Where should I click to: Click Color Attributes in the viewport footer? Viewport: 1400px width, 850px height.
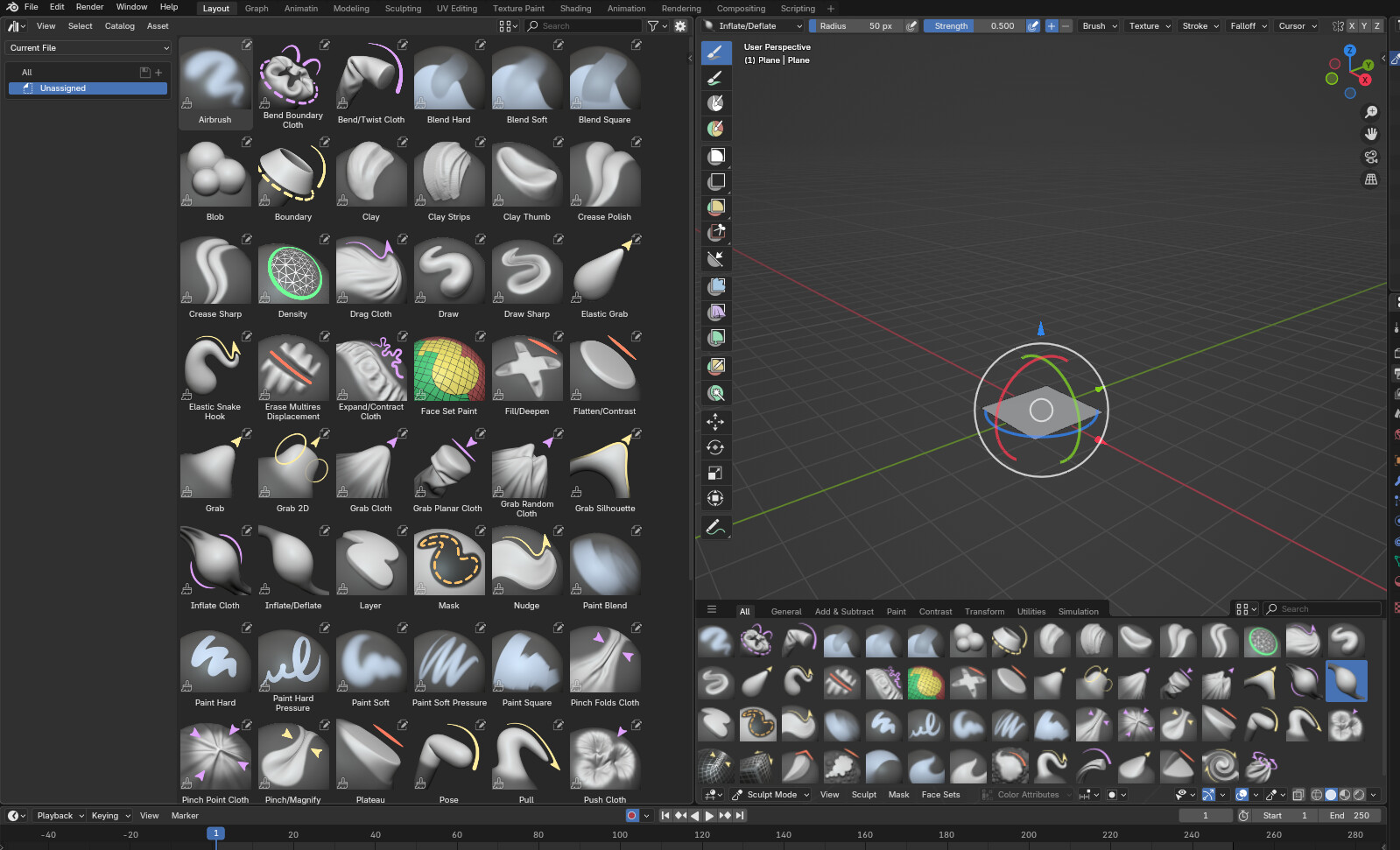tap(1028, 795)
